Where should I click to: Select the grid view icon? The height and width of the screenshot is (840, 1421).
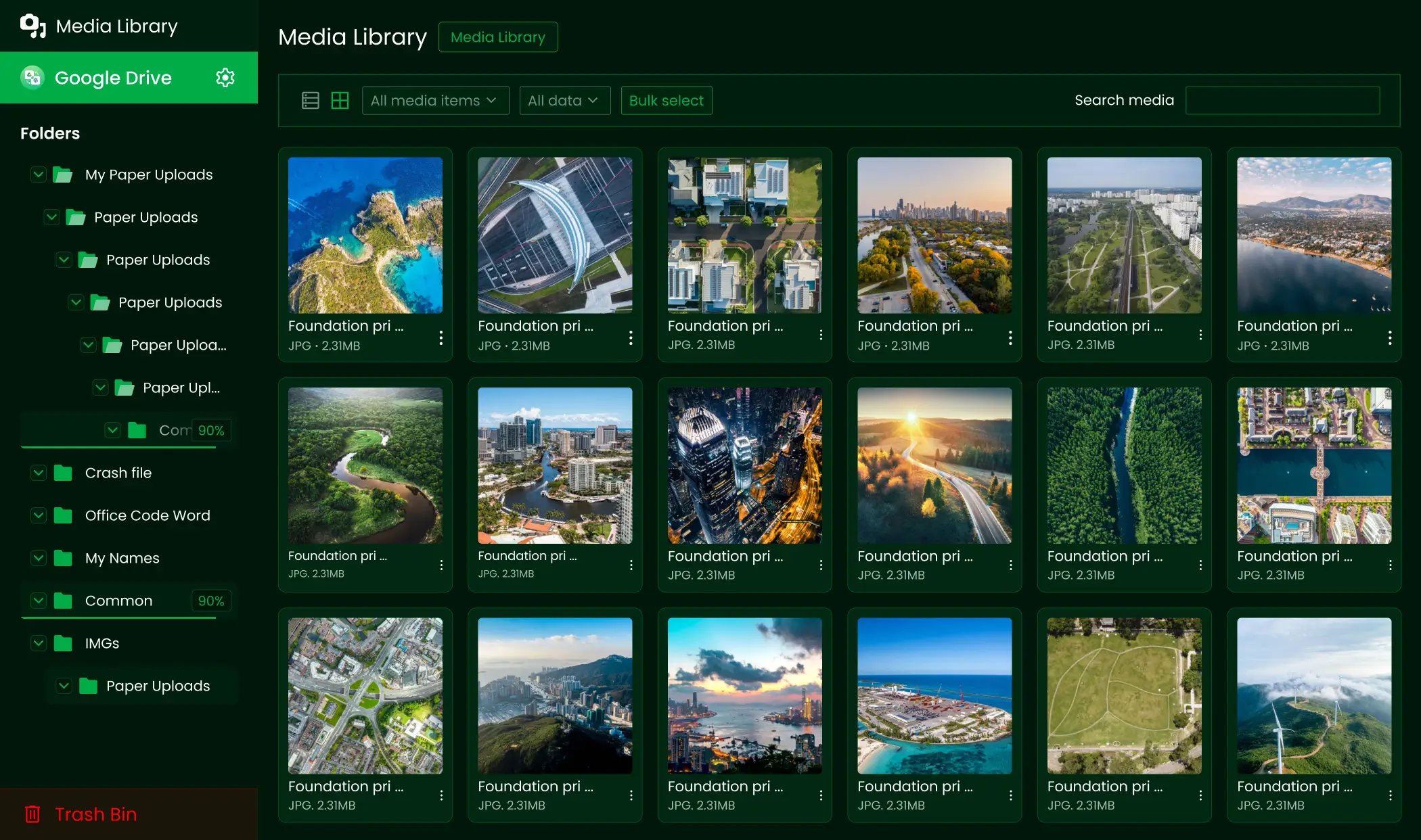(x=340, y=100)
